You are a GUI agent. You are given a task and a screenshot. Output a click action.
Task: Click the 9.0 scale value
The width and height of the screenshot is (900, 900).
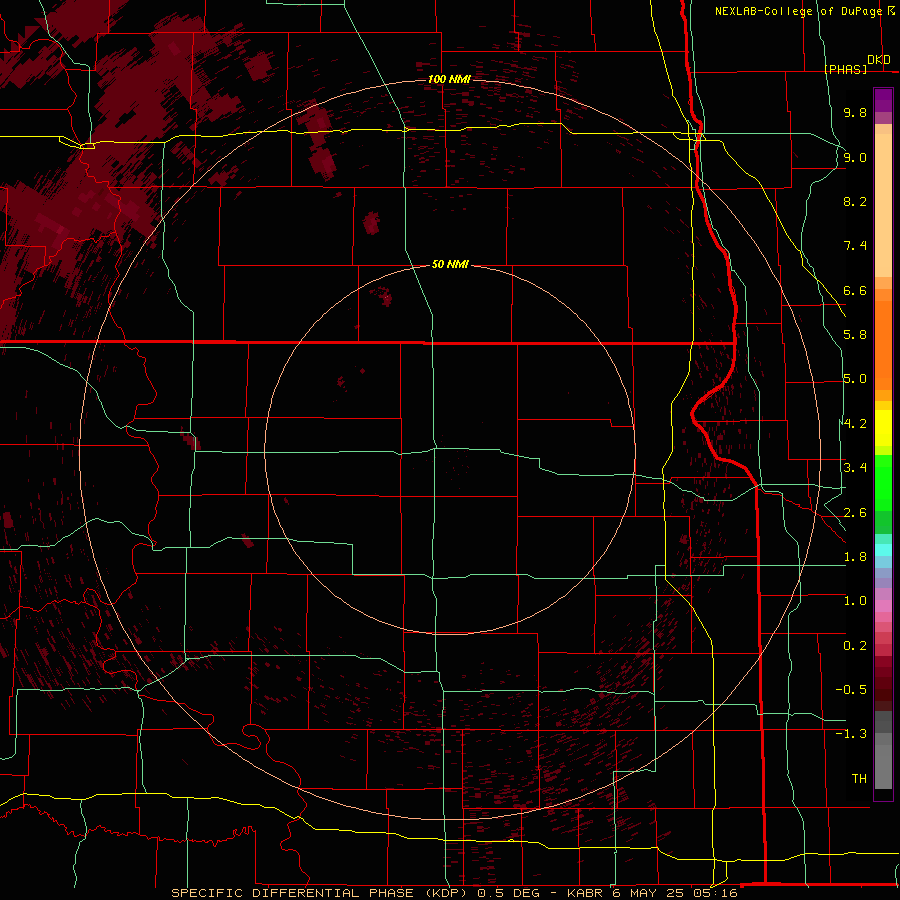[855, 157]
